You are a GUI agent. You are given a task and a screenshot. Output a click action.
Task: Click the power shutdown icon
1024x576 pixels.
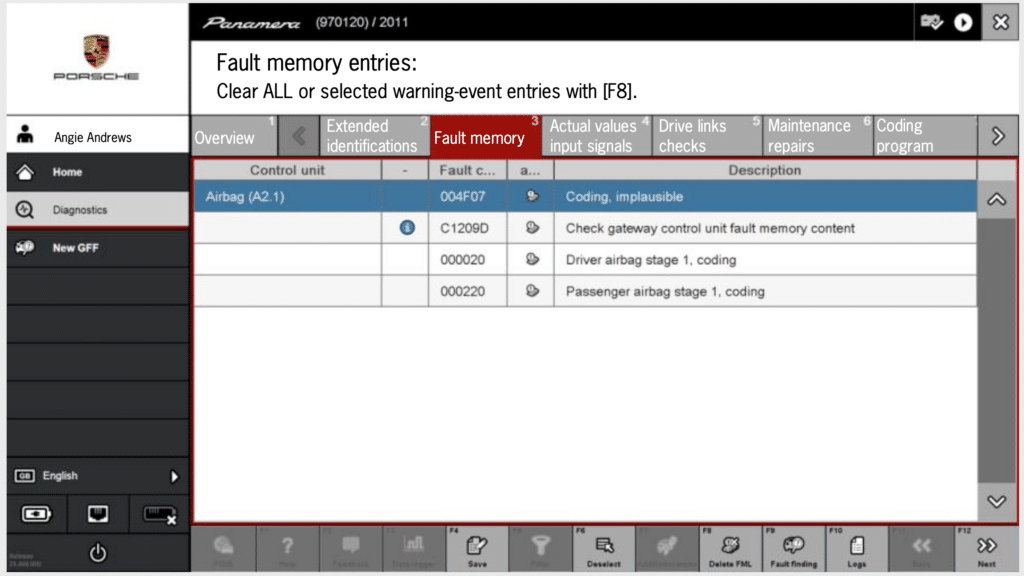tap(98, 553)
